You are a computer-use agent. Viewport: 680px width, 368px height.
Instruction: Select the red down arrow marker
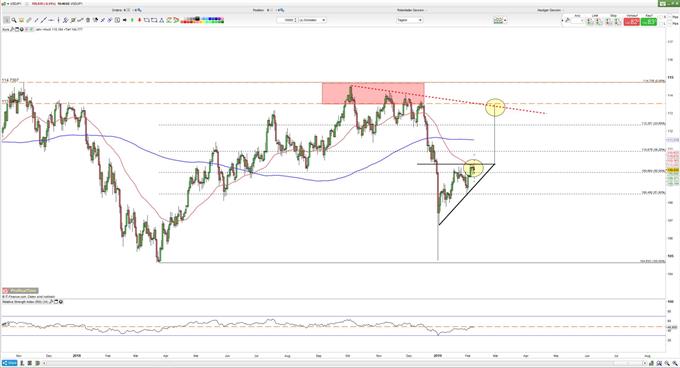tap(140, 20)
